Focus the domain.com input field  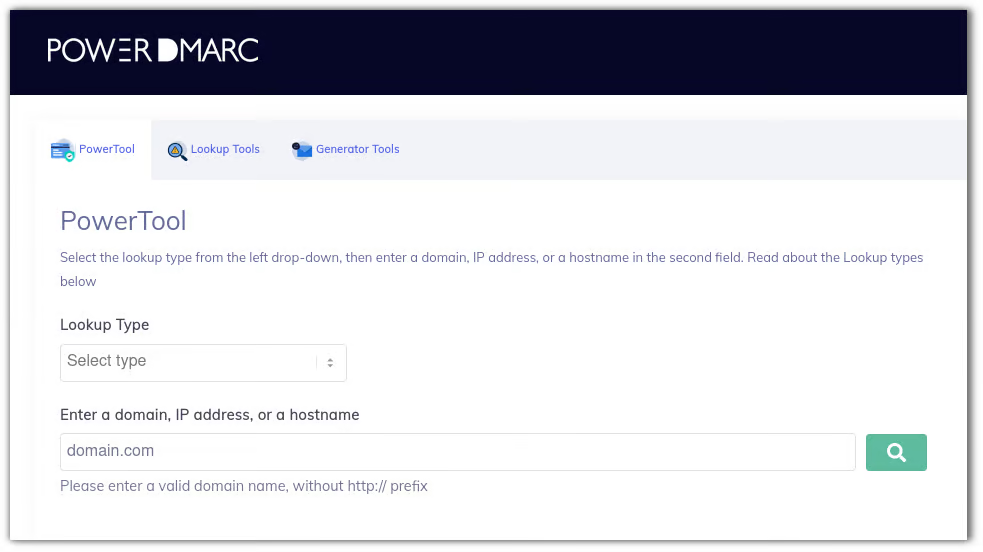click(458, 452)
